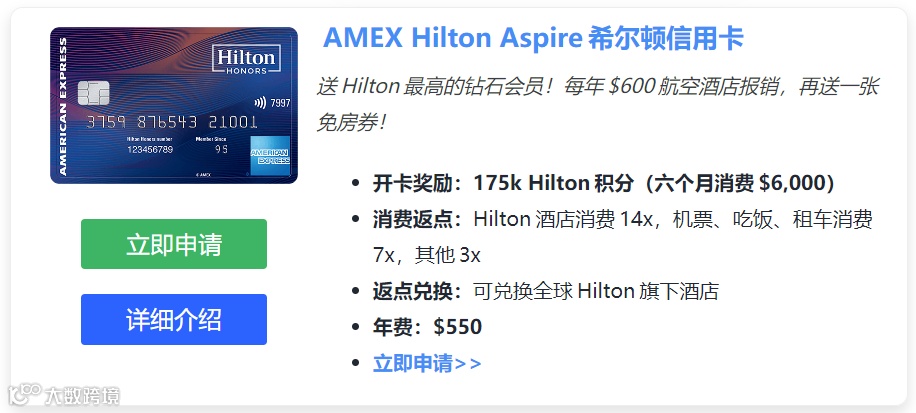This screenshot has height=413, width=916.
Task: Click the silver EMV chip on the card
Action: coord(93,93)
